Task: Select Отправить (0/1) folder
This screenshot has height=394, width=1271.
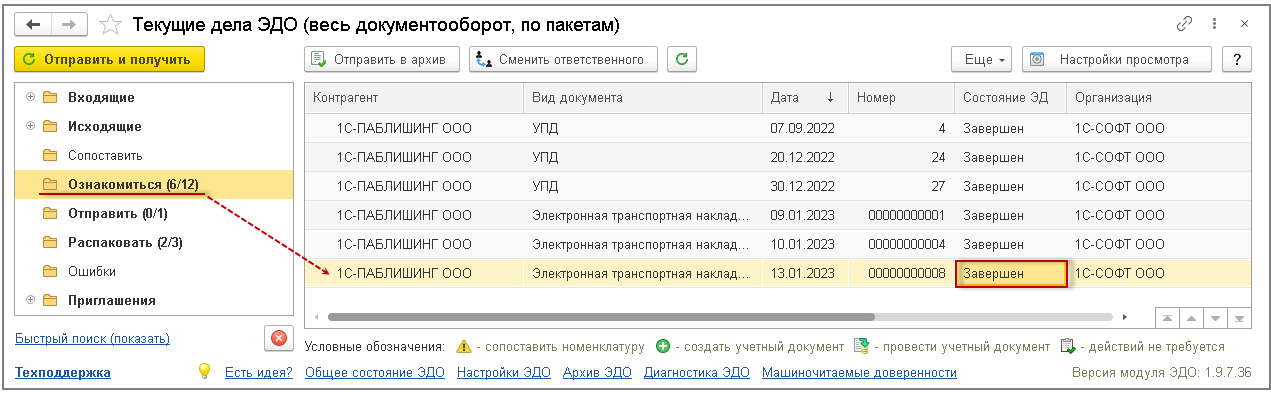Action: [117, 213]
